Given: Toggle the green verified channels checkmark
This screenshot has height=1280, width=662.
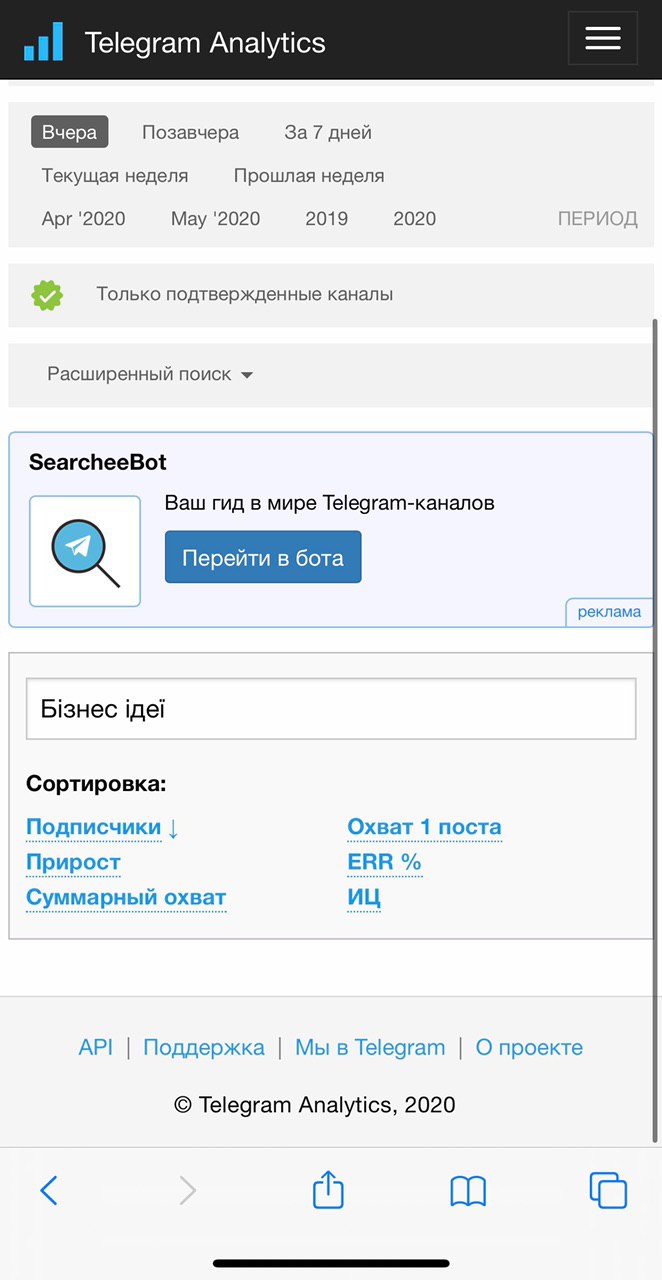Looking at the screenshot, I should pyautogui.click(x=47, y=295).
